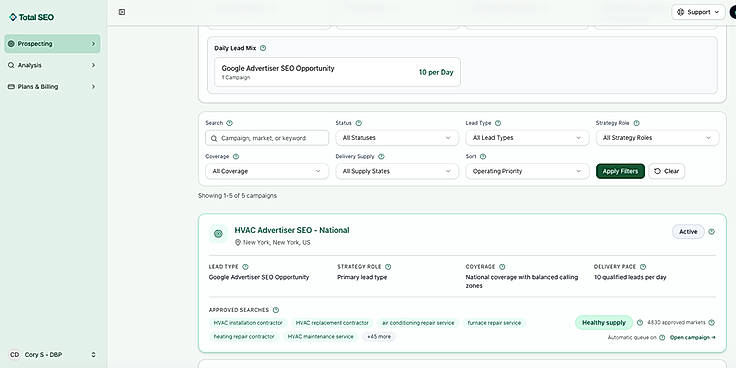Click the CD avatar initials in sidebar
736x368 pixels.
coord(15,355)
